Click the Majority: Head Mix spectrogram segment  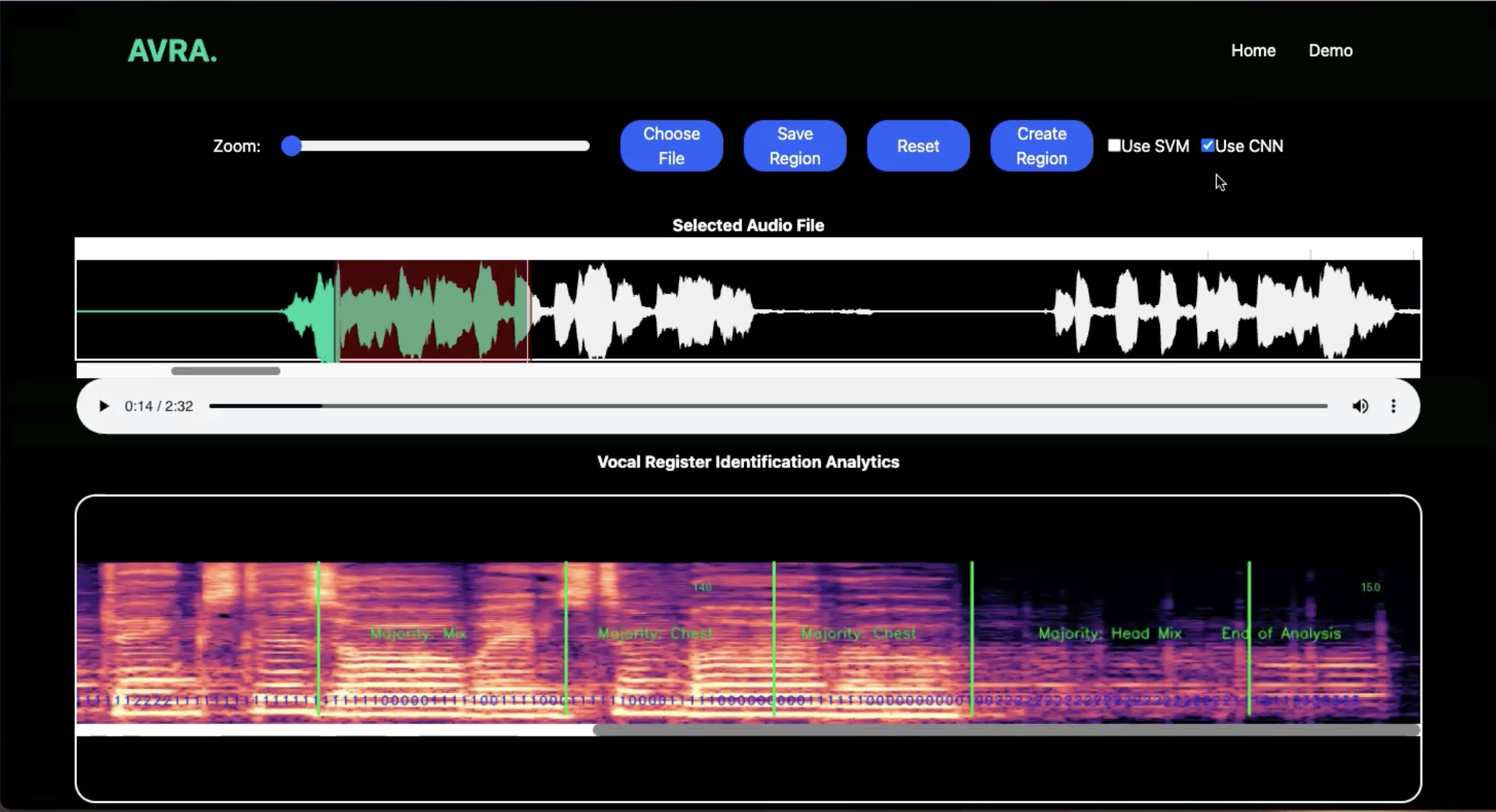(1110, 633)
